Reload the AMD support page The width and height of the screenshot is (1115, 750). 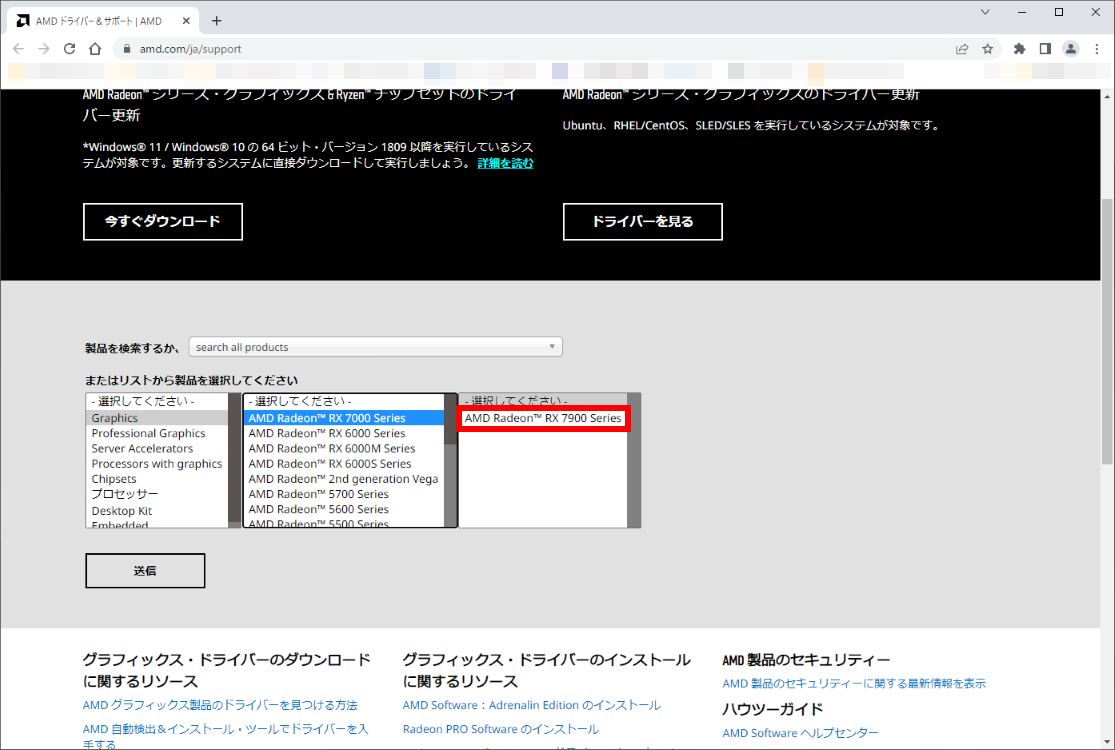[x=70, y=49]
